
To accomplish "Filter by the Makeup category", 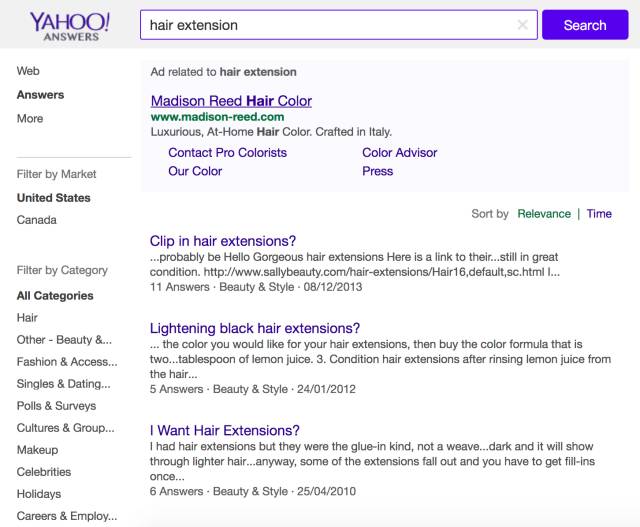I will click(37, 450).
